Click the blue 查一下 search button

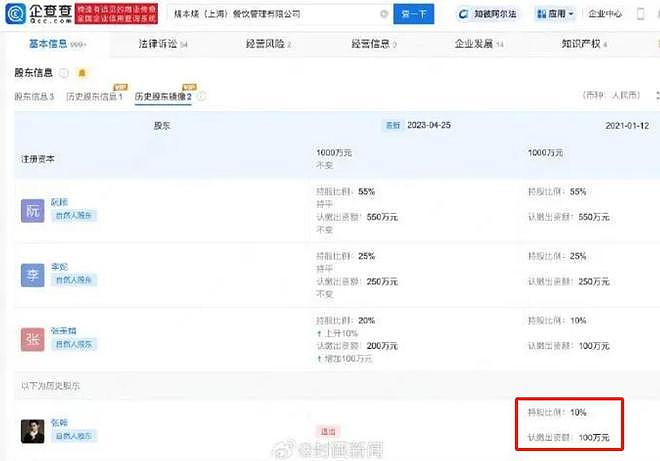point(413,14)
